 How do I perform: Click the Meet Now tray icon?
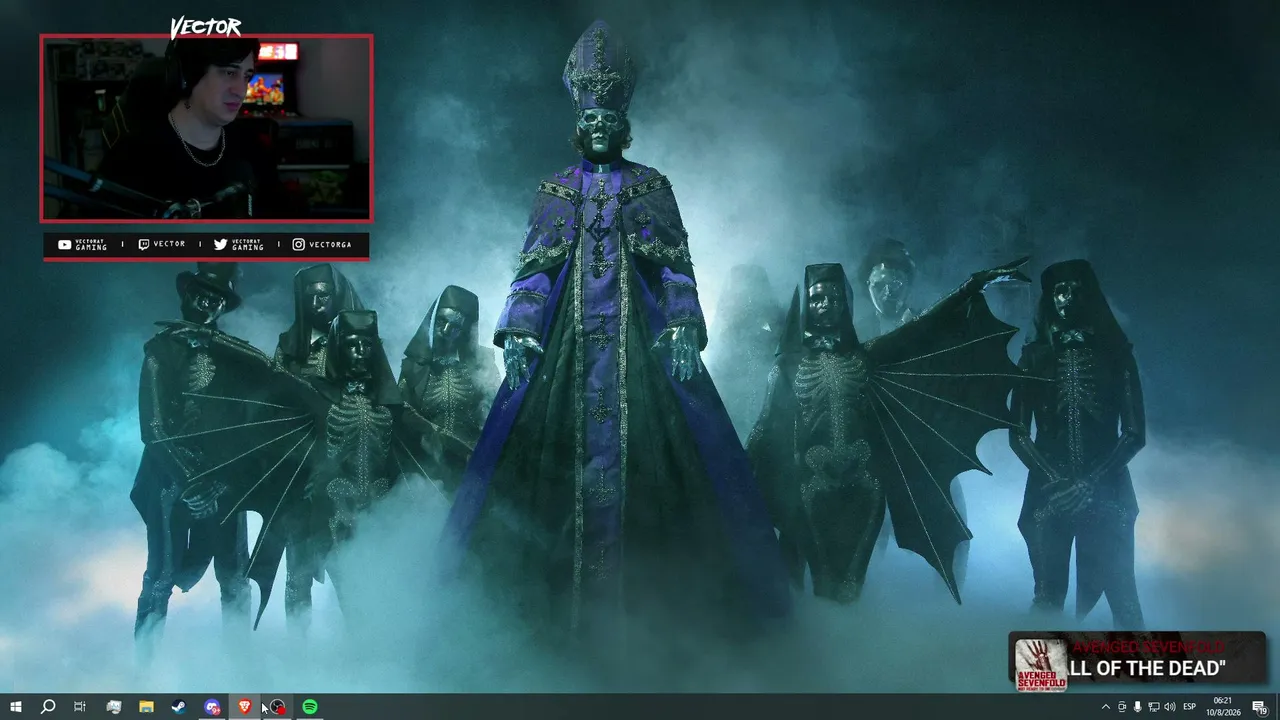click(1122, 707)
